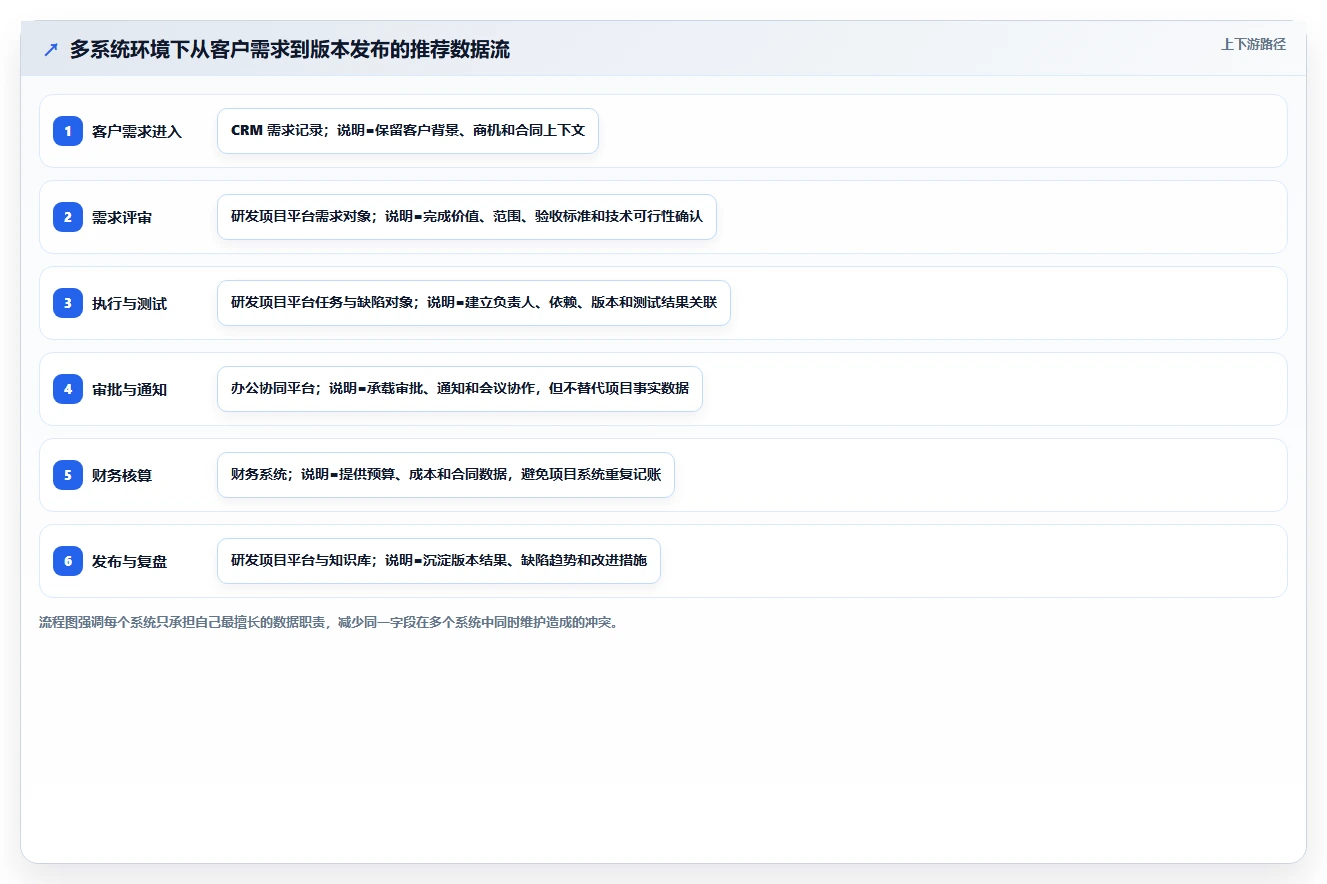Click the 审批与通知 step label

click(x=129, y=389)
